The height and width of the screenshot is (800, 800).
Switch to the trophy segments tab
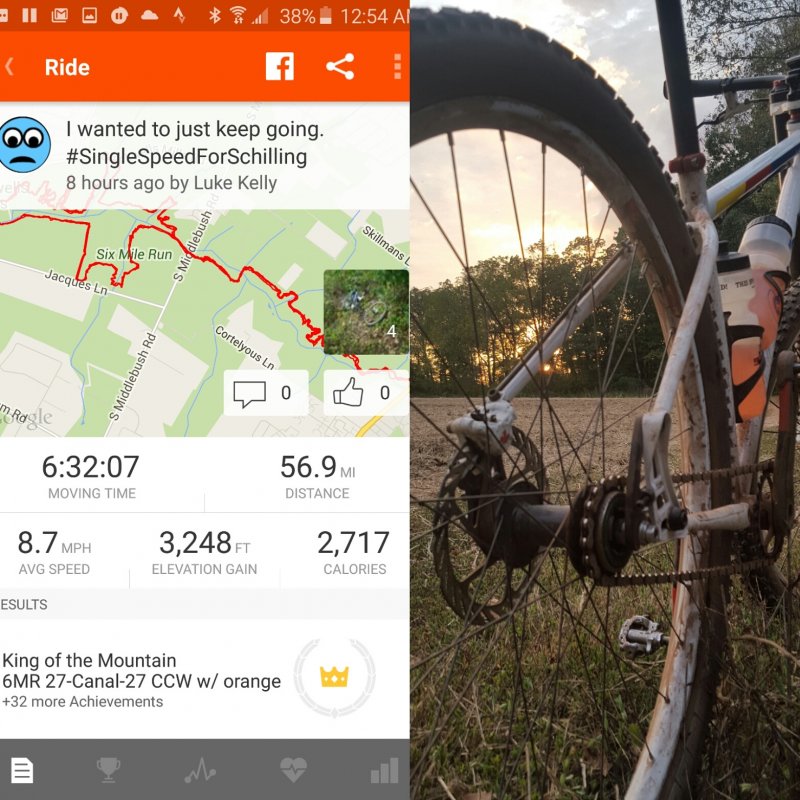coord(108,770)
